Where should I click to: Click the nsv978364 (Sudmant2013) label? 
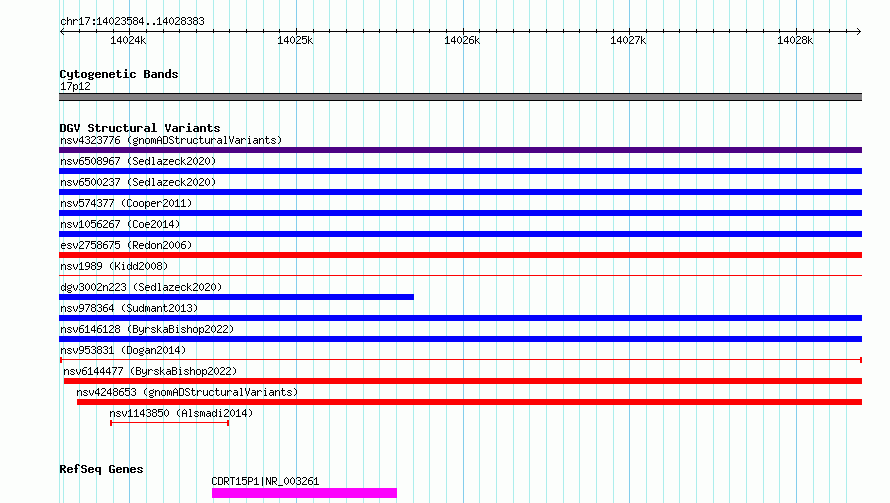point(129,308)
